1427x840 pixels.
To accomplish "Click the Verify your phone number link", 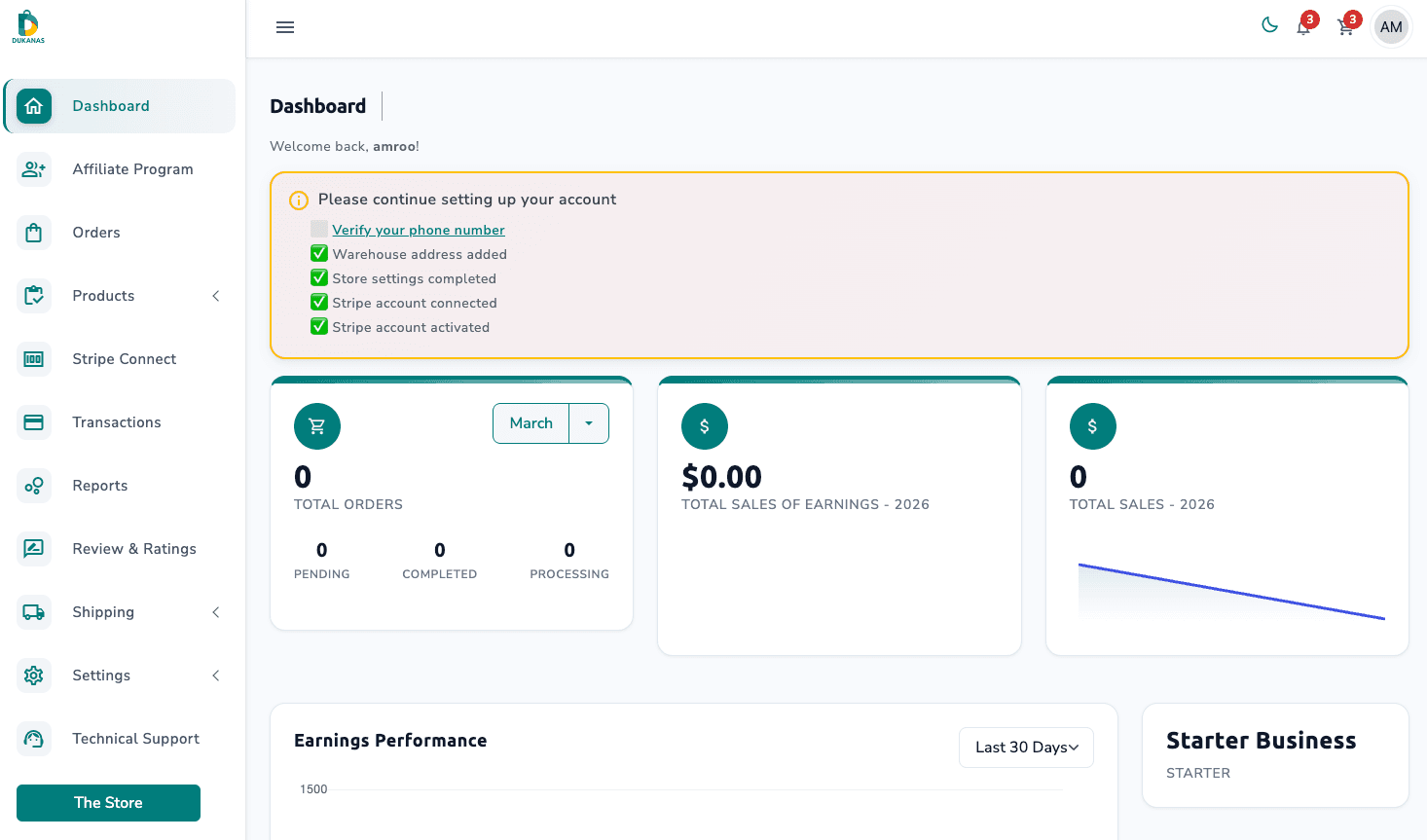I will pyautogui.click(x=419, y=230).
